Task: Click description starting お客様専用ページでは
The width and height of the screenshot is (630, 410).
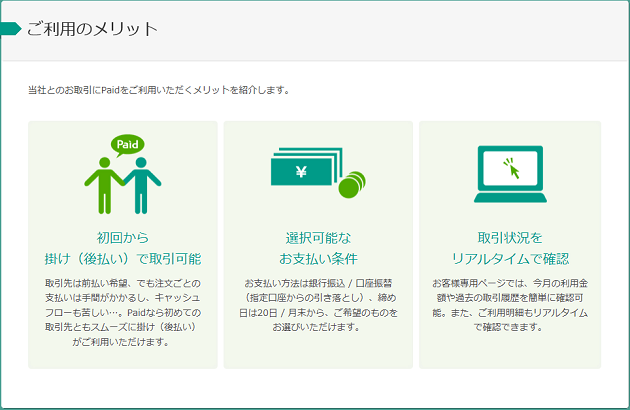Action: (x=510, y=305)
